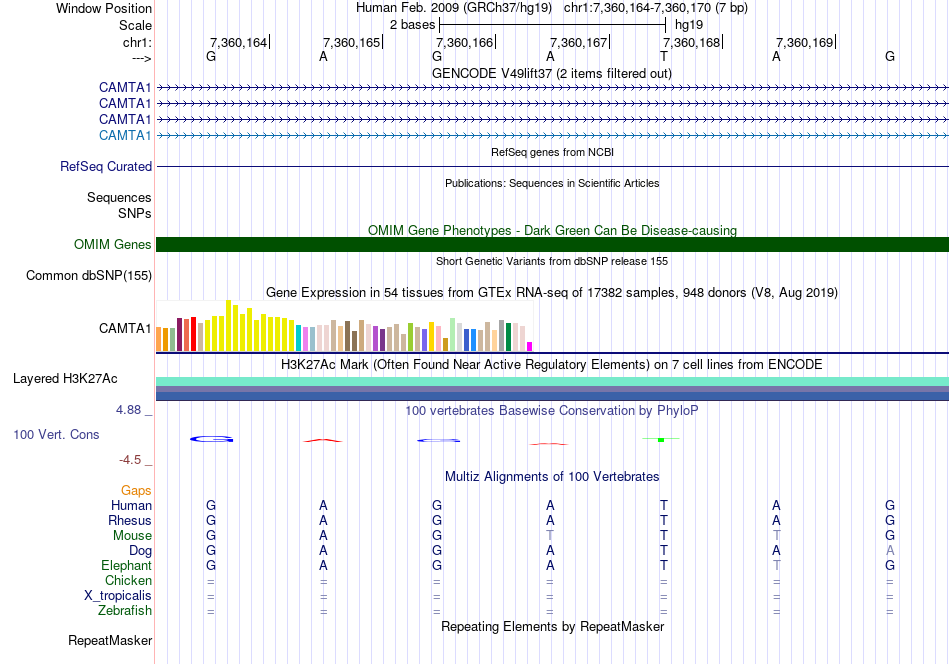Viewport: 950px width, 664px height.
Task: Click the OMIM Gene Phenotypes track title
Action: click(x=552, y=230)
